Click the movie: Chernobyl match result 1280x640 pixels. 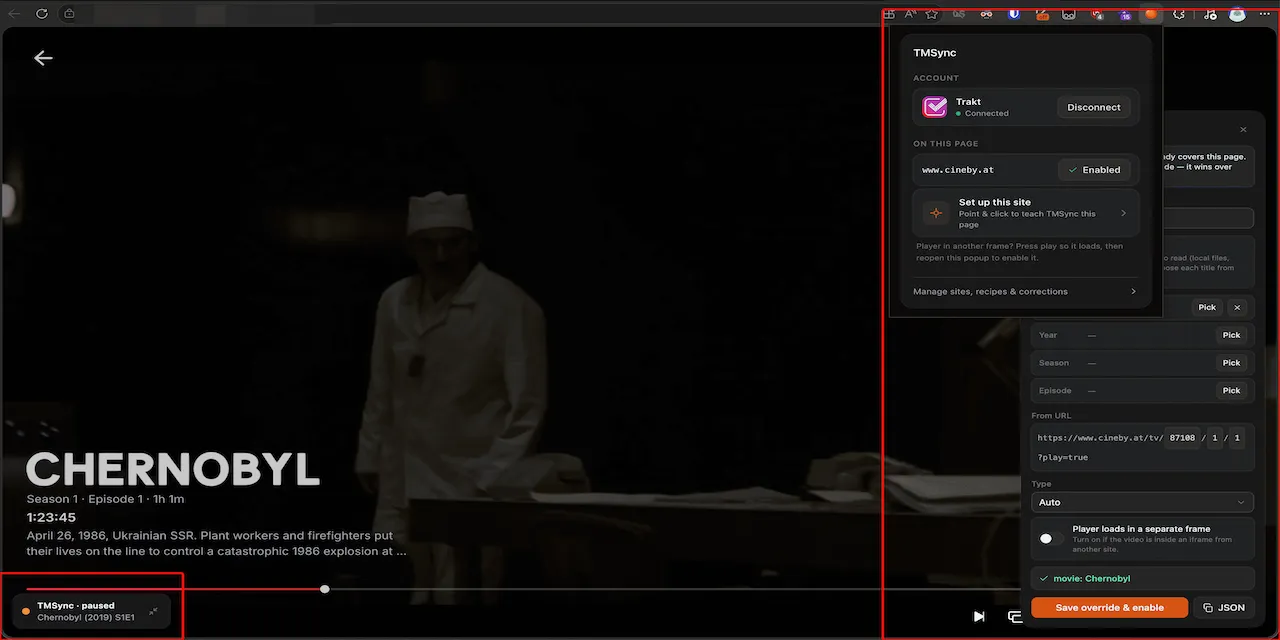pyautogui.click(x=1142, y=579)
